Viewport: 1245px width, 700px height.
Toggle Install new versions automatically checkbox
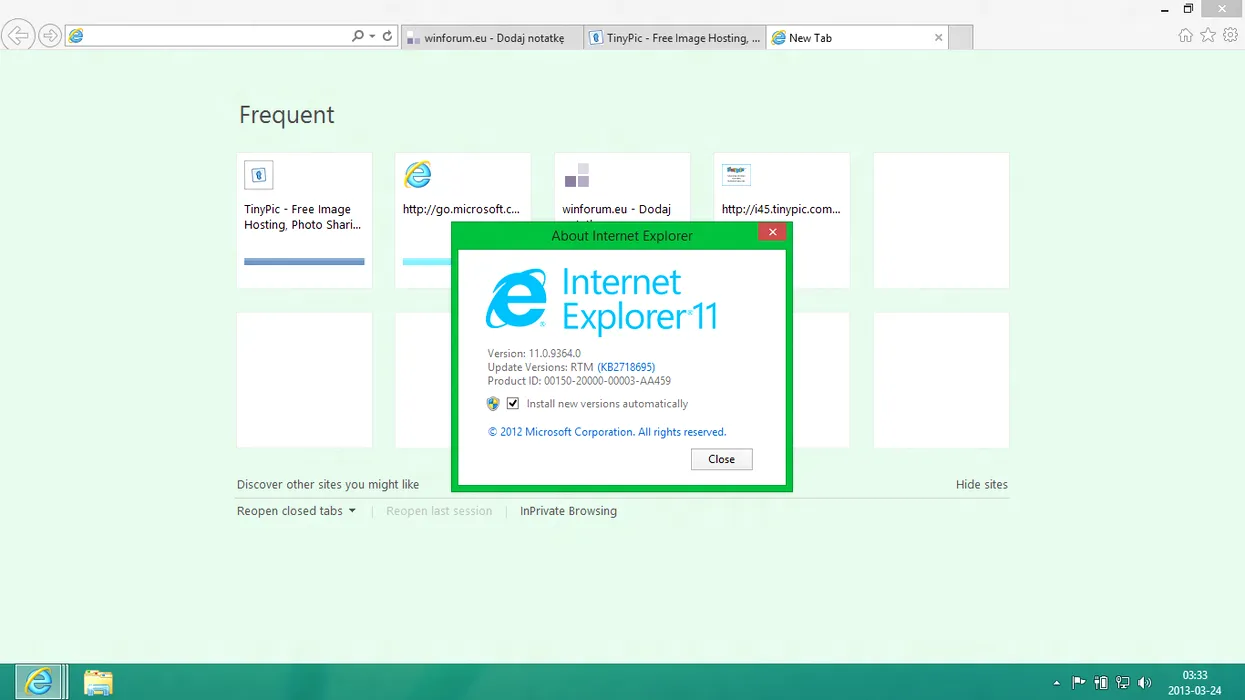tap(513, 404)
